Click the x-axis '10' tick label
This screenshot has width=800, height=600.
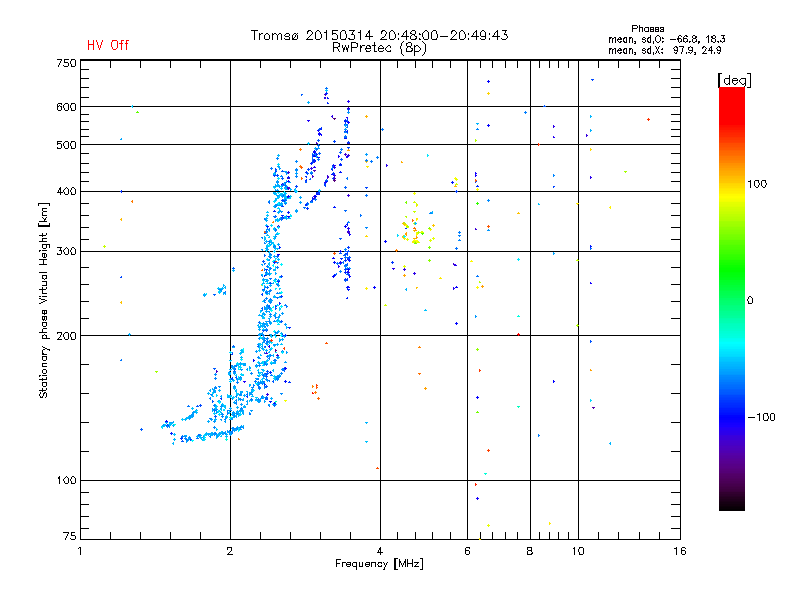pyautogui.click(x=578, y=551)
